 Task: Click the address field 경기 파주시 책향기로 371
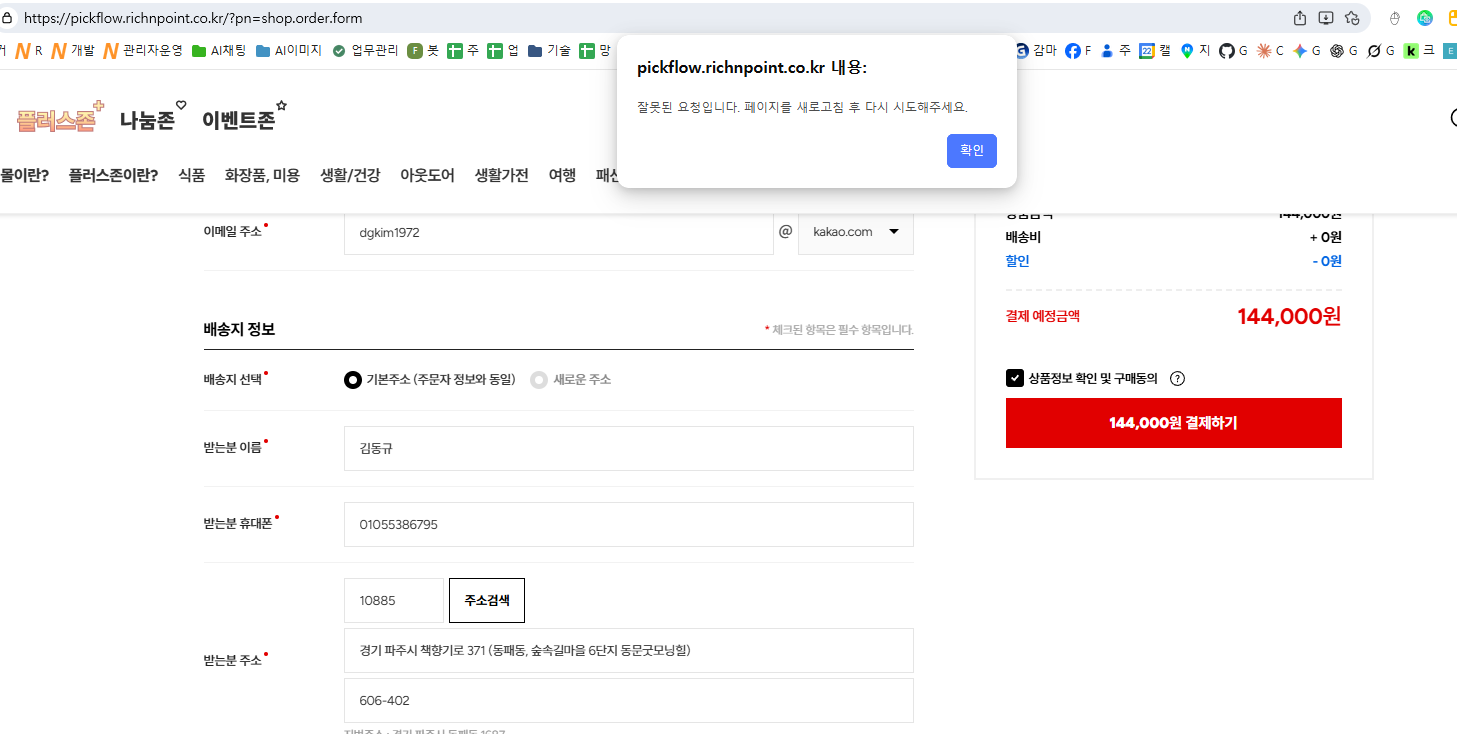point(629,650)
